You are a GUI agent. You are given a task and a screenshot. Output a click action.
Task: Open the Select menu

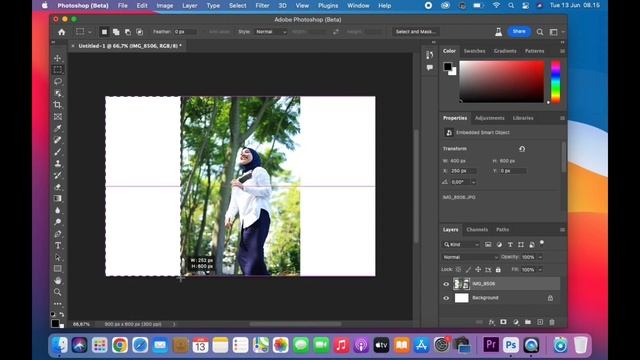coord(238,6)
